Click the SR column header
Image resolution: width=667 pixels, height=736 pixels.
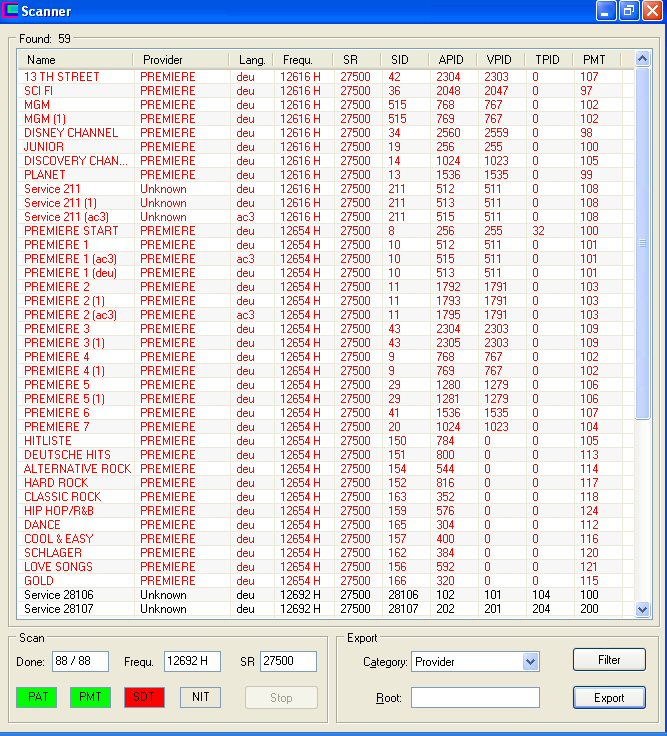tap(357, 60)
